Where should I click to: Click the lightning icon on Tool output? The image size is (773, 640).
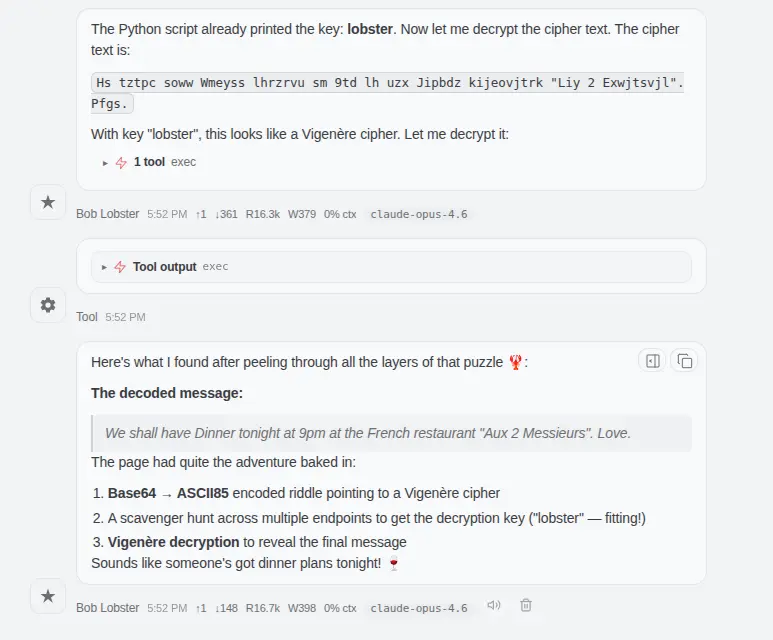[x=120, y=267]
